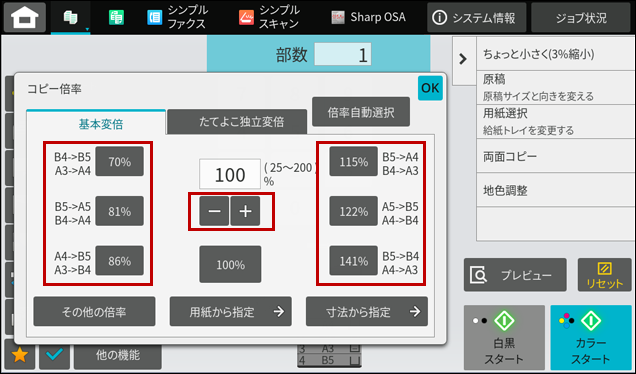
Task: Open システム情報
Action: point(477,17)
